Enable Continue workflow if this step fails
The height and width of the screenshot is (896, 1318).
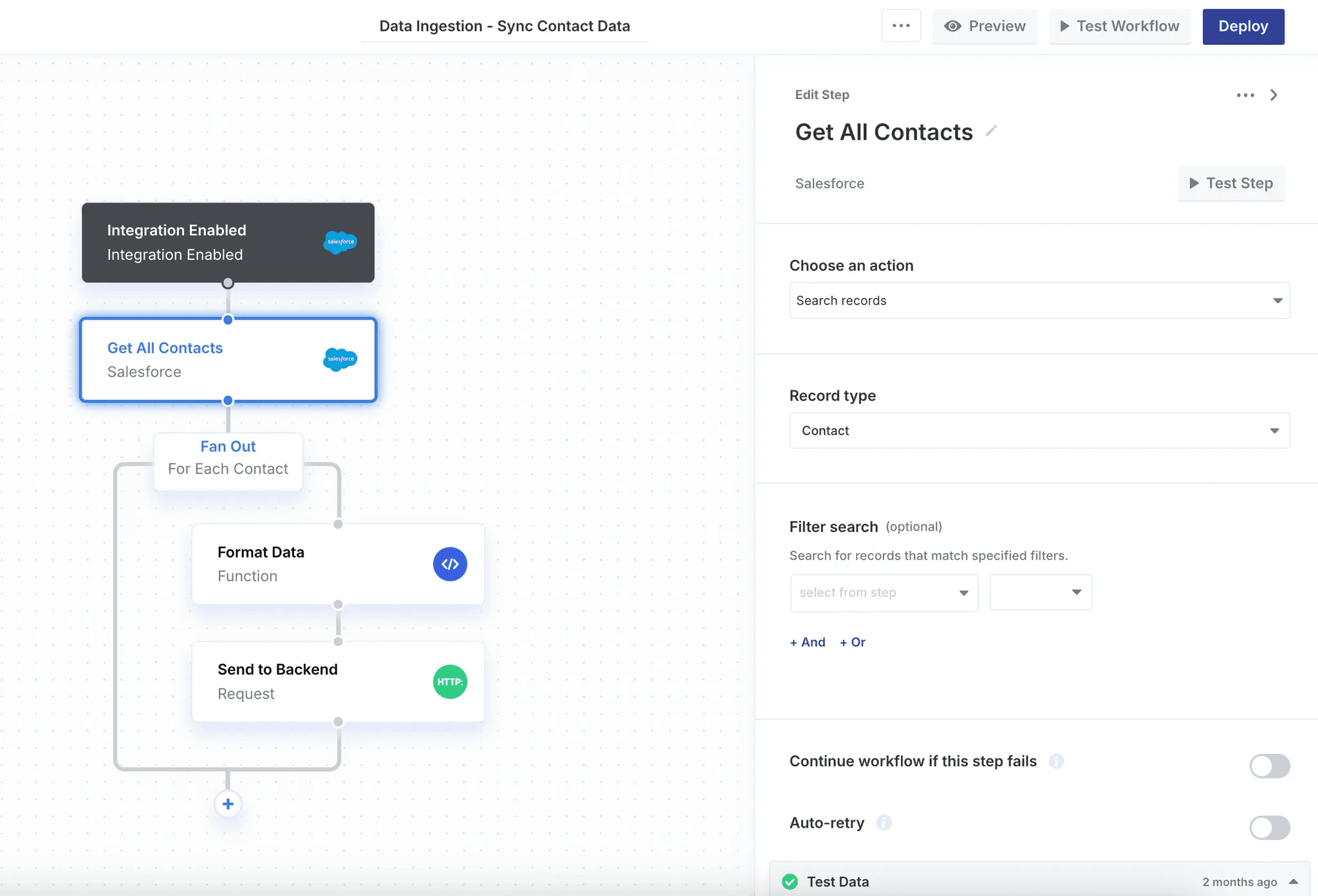click(x=1269, y=766)
